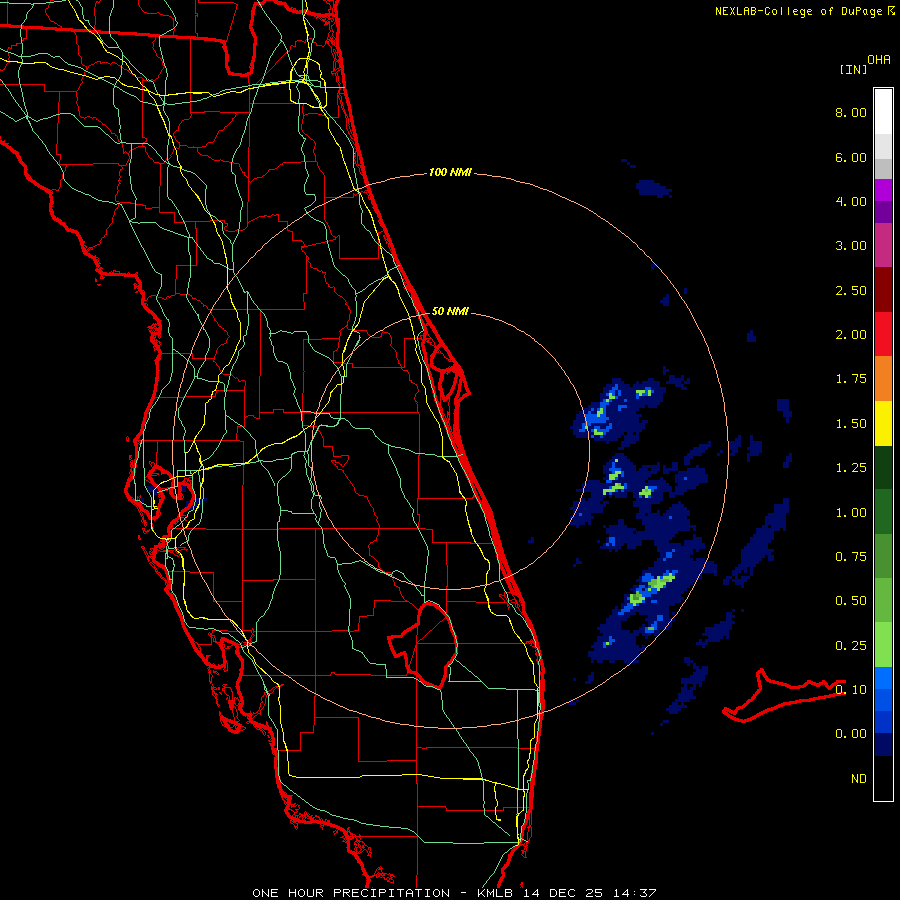Click the 0.50 legend value
The image size is (900, 900).
[851, 601]
